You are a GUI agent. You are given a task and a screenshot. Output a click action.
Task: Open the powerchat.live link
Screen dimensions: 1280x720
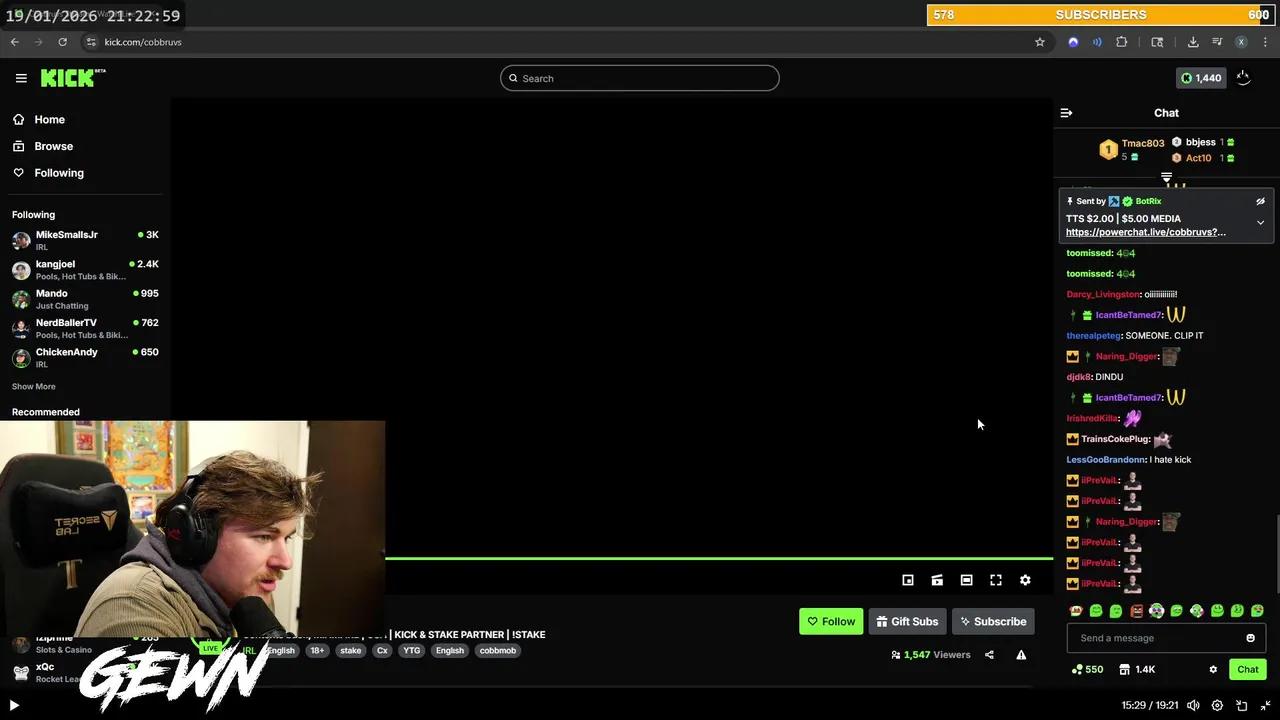pos(1145,232)
